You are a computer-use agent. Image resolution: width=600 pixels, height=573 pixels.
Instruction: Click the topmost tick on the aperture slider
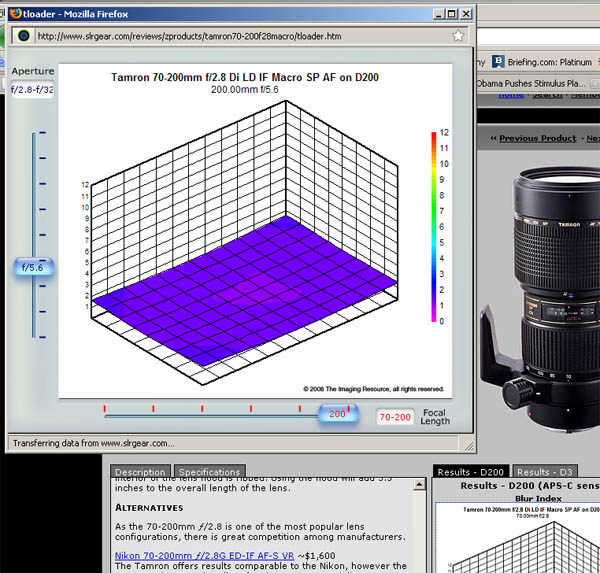pyautogui.click(x=42, y=132)
